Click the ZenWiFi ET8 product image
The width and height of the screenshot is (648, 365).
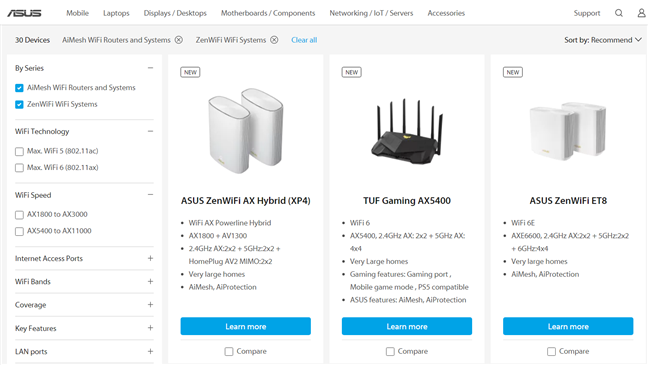point(568,131)
